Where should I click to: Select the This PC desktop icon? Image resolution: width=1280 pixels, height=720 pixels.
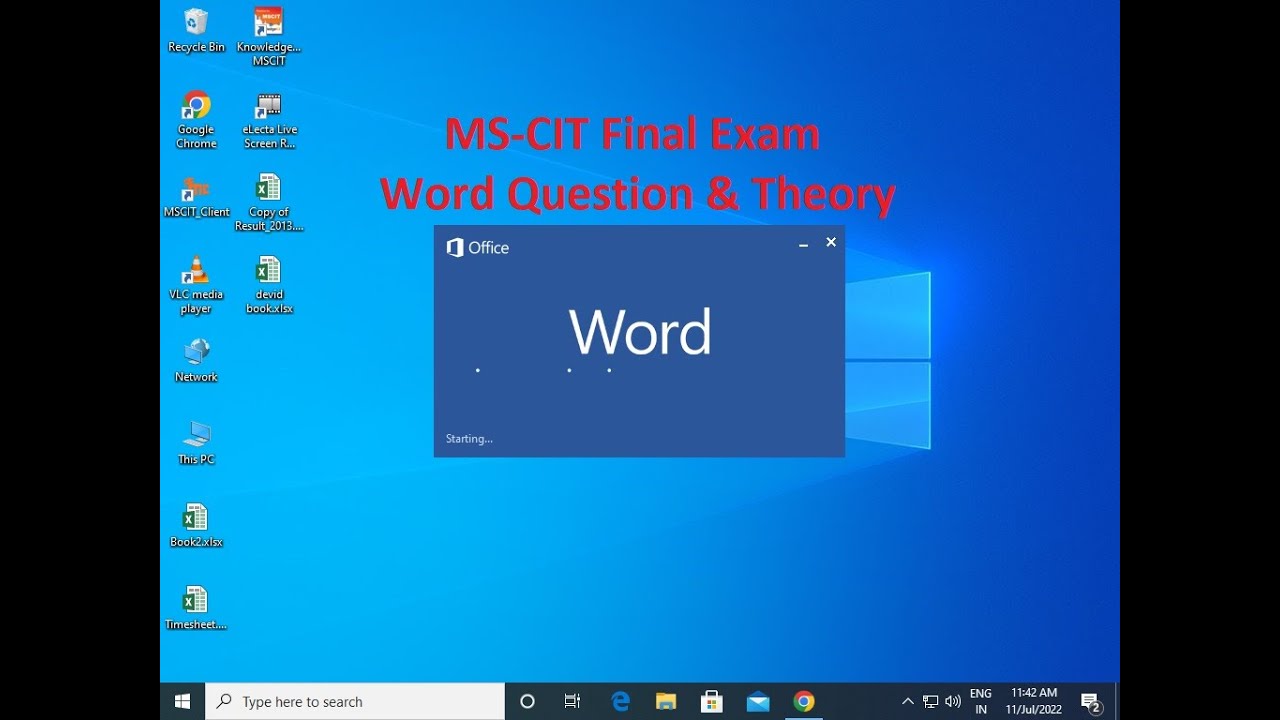click(196, 443)
